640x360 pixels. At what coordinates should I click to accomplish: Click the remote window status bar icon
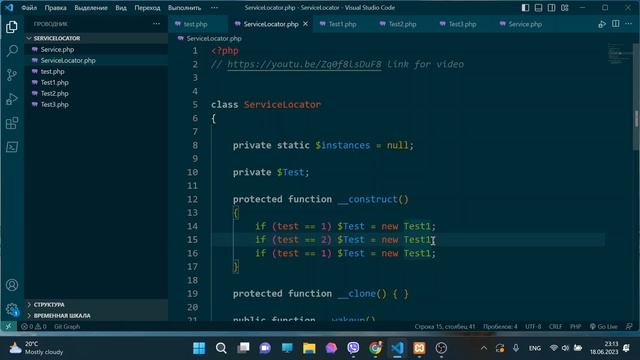click(9, 326)
